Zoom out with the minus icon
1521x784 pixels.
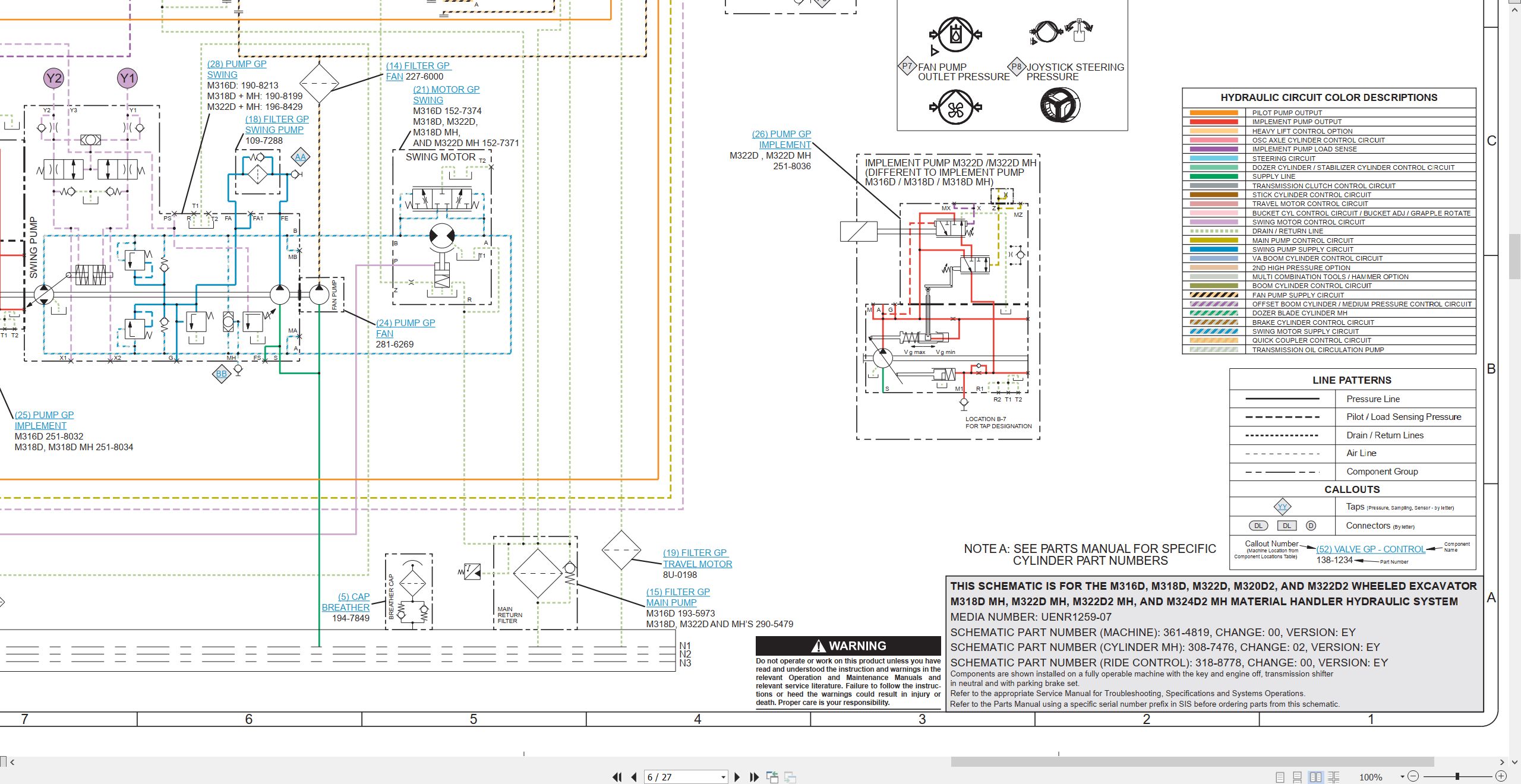(1413, 776)
